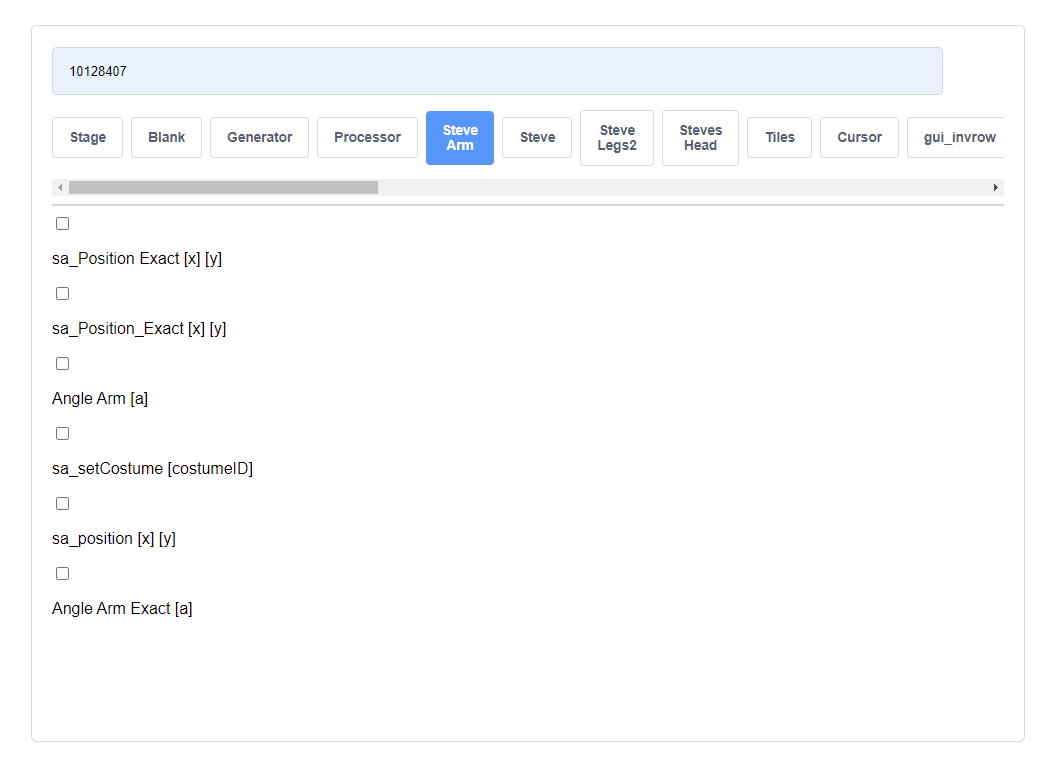The width and height of the screenshot is (1060, 772).
Task: Open the Tiles sprite tab
Action: [x=779, y=137]
